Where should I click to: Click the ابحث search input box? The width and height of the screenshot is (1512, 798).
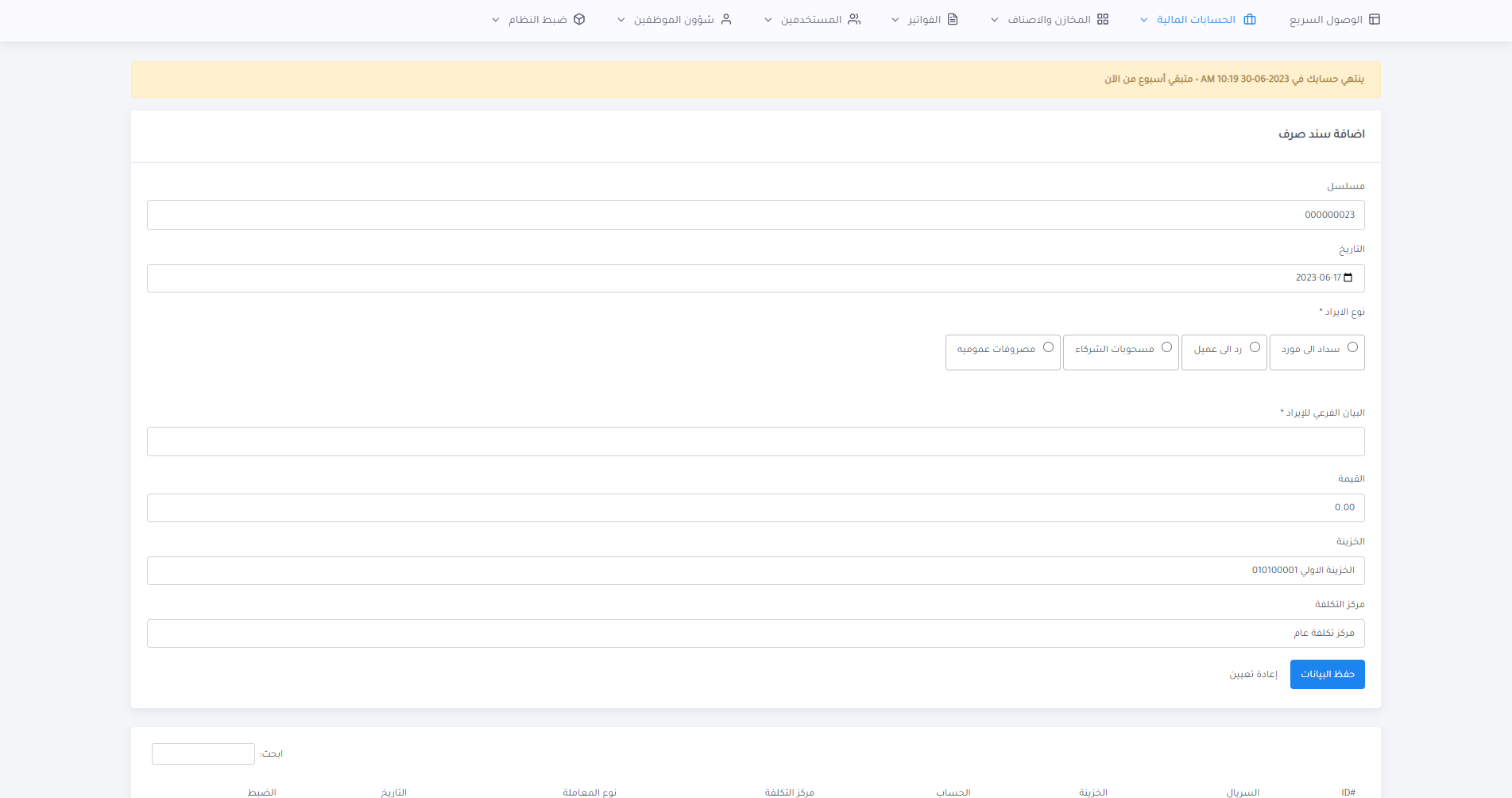click(x=203, y=753)
